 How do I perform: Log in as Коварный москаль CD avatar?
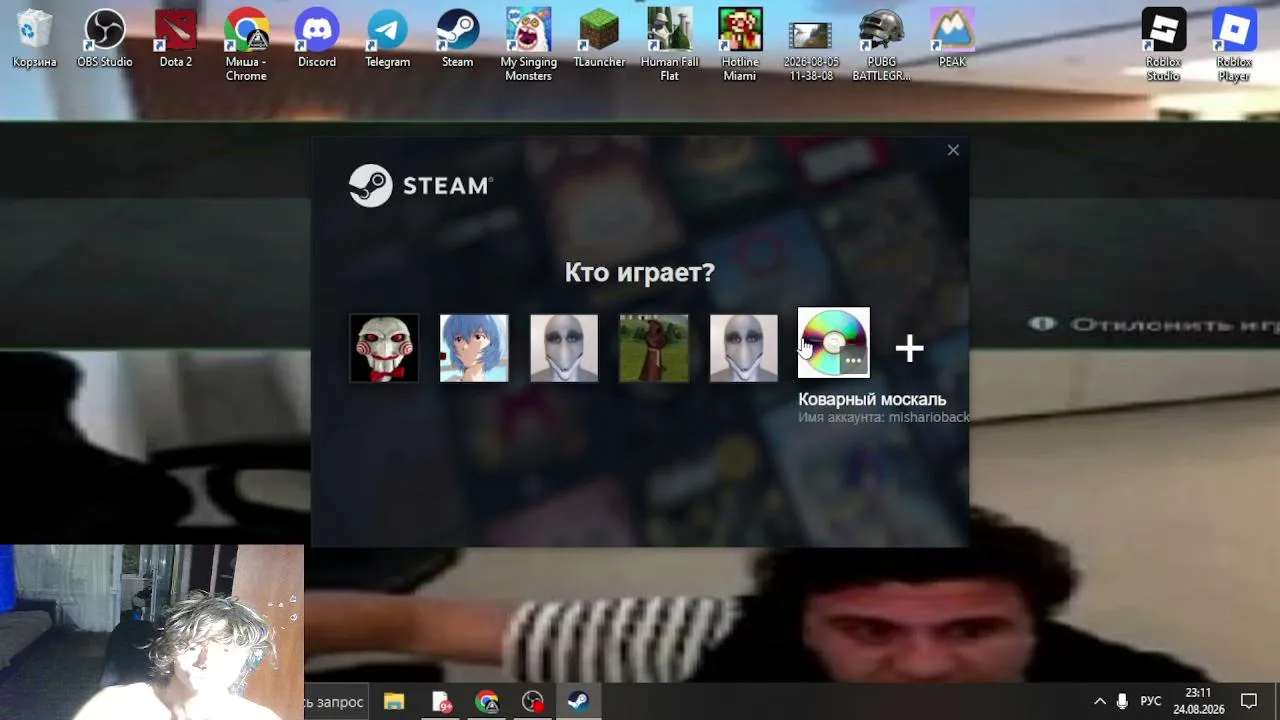click(834, 343)
